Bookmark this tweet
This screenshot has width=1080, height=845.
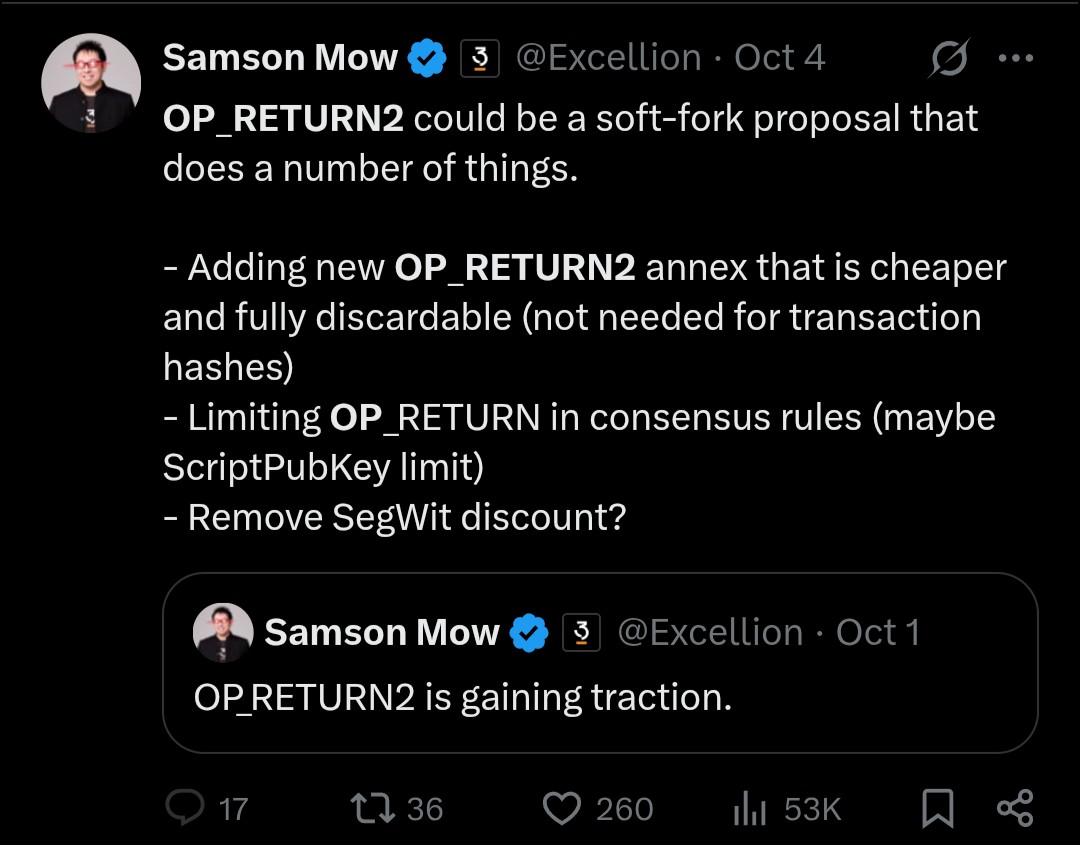click(x=937, y=808)
